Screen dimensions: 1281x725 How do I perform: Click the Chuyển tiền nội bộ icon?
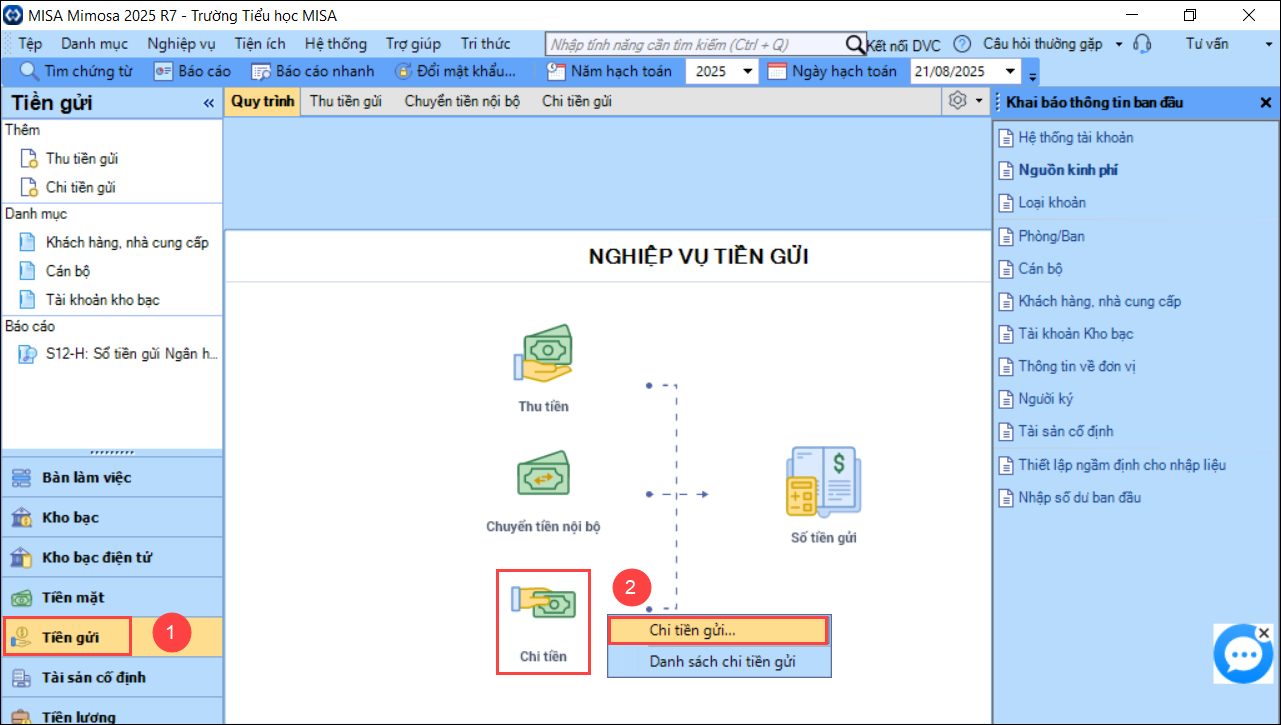point(543,474)
